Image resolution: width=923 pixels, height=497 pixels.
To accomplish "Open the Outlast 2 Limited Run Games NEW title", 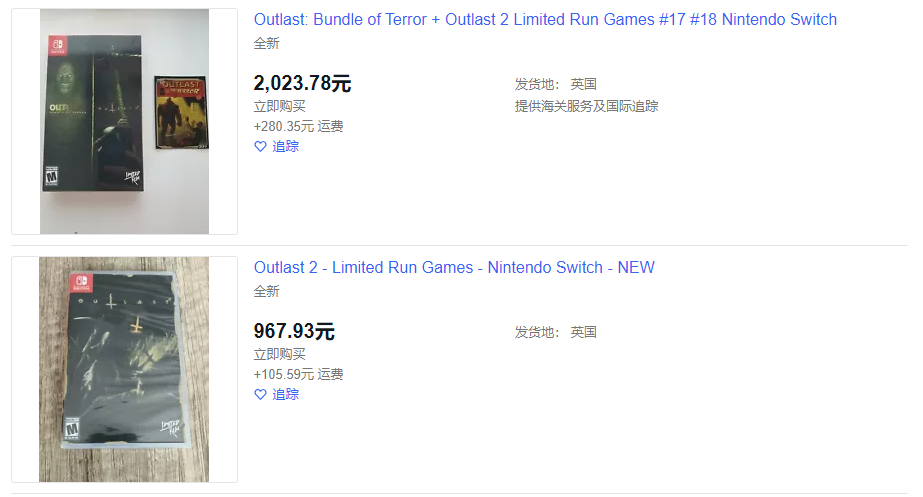I will click(x=454, y=267).
